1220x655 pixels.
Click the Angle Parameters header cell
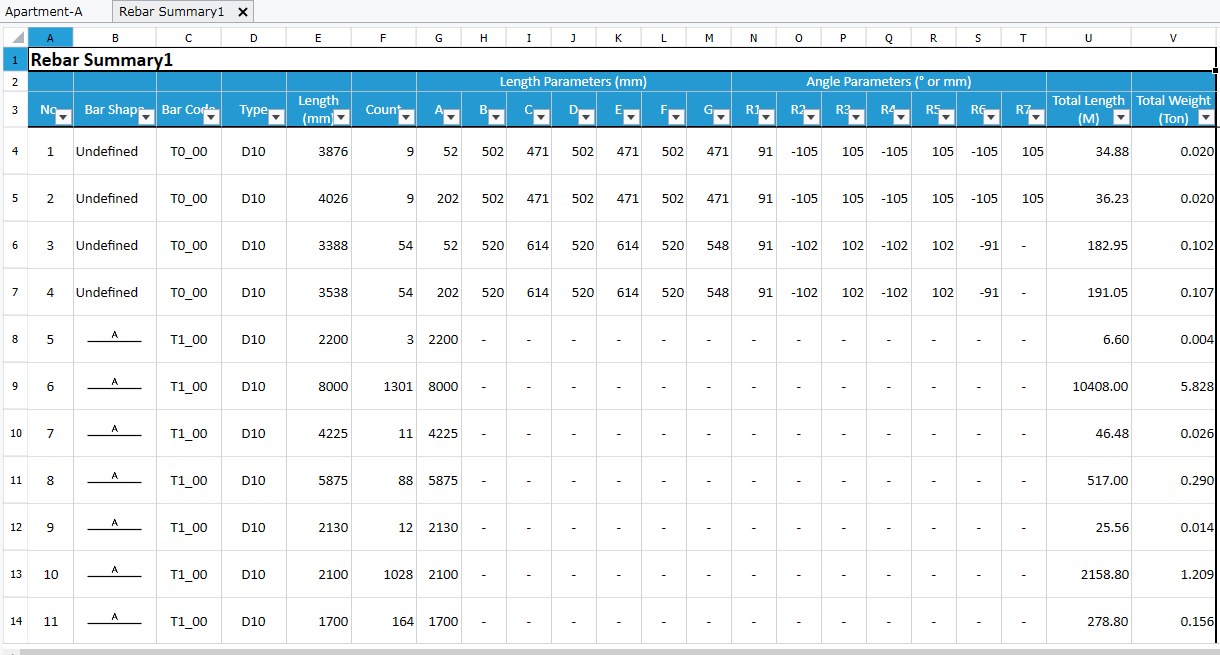(x=889, y=82)
